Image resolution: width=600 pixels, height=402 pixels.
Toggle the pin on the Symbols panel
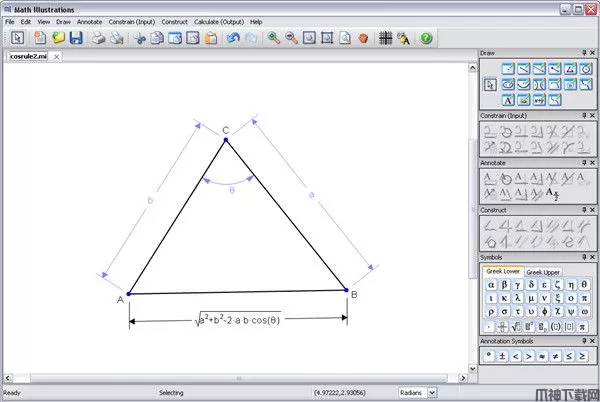coord(583,257)
